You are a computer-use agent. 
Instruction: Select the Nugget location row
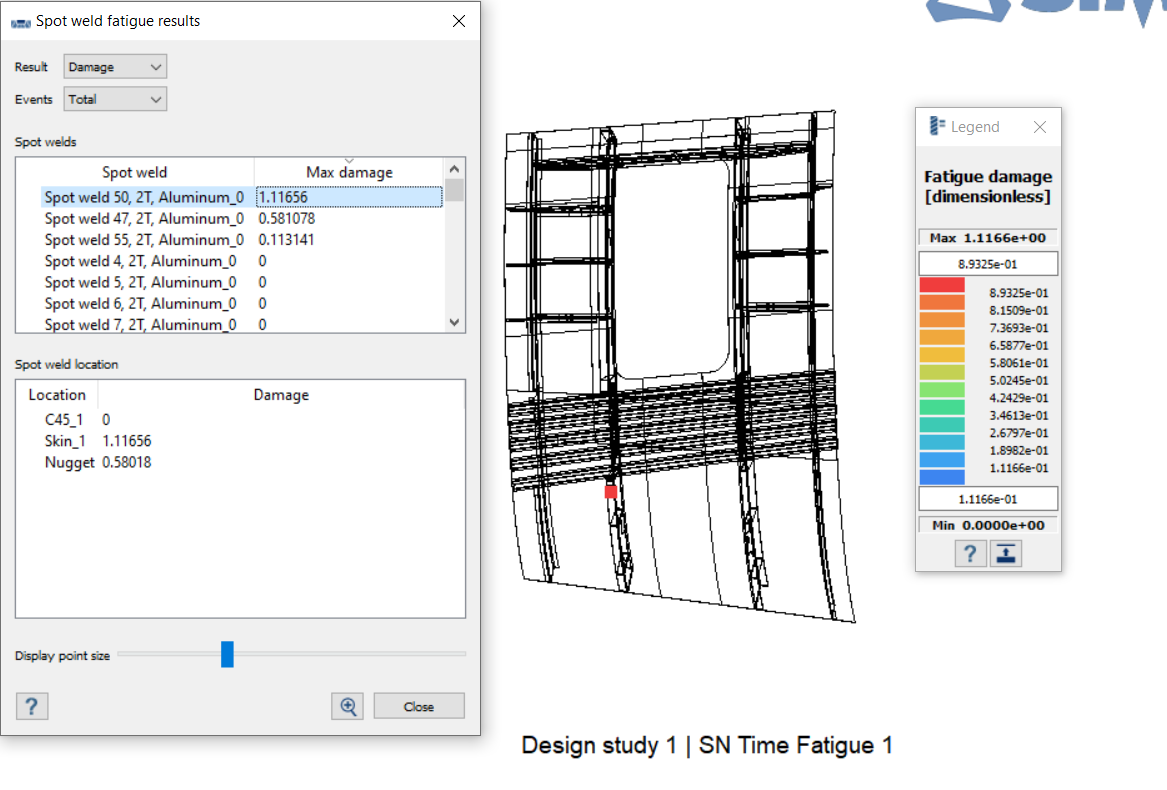tap(70, 462)
